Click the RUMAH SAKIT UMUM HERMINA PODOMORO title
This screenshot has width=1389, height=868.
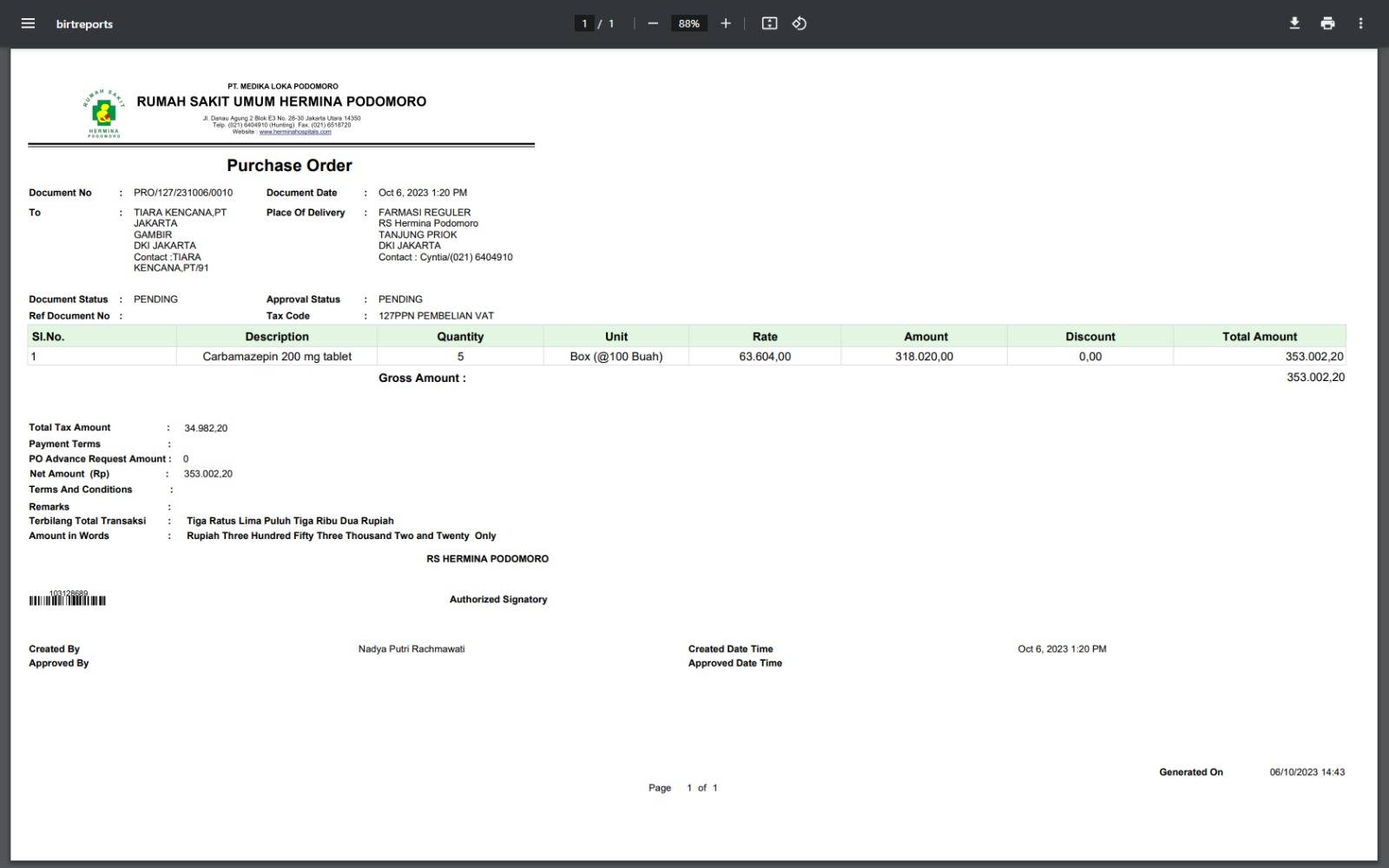(x=281, y=102)
